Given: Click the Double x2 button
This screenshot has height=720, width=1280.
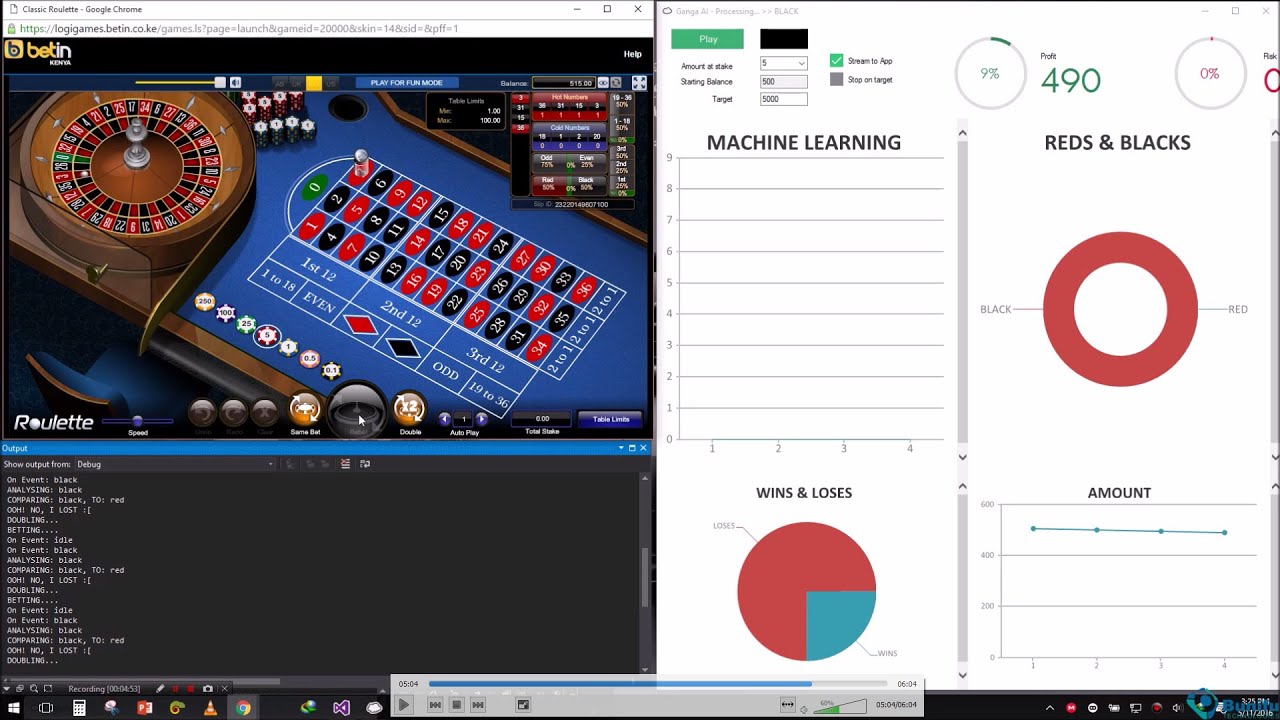Looking at the screenshot, I should [409, 409].
